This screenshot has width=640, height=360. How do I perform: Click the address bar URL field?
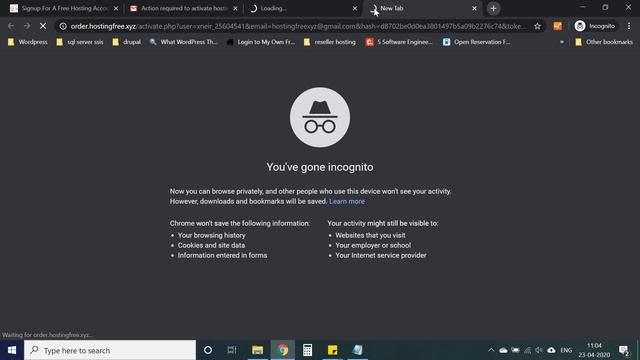pos(298,26)
